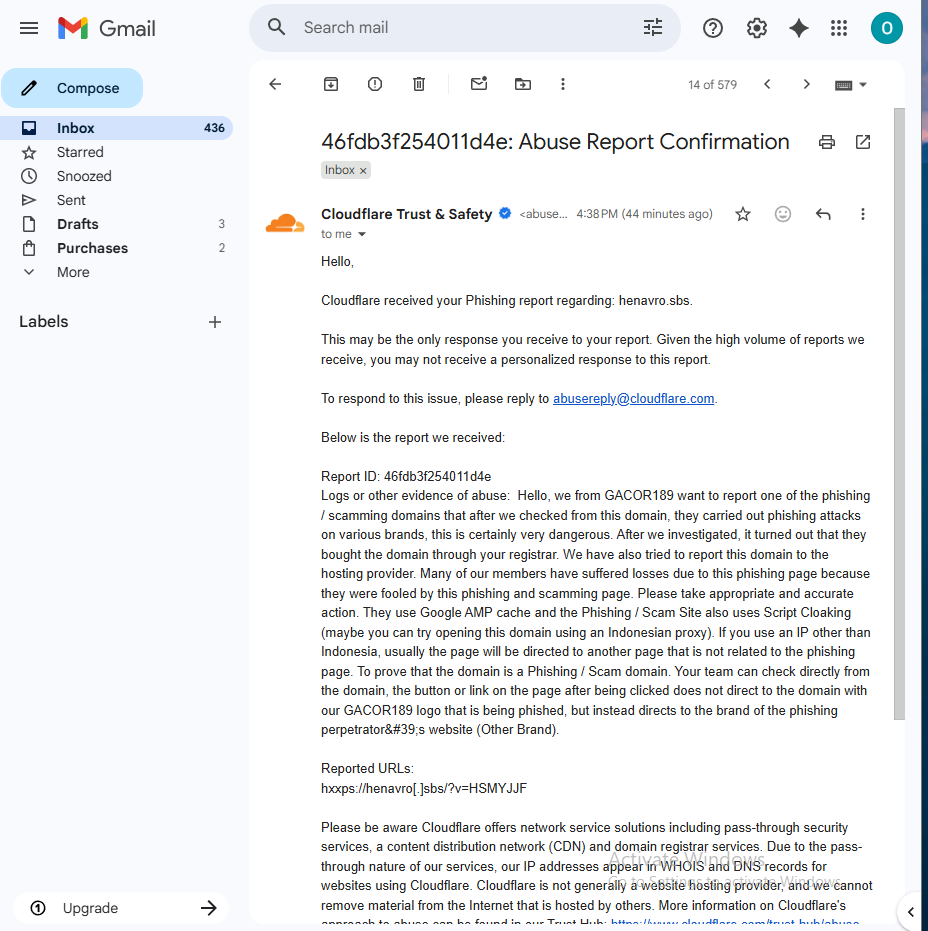Click the reported URL hxxps://henavro text

pyautogui.click(x=424, y=788)
